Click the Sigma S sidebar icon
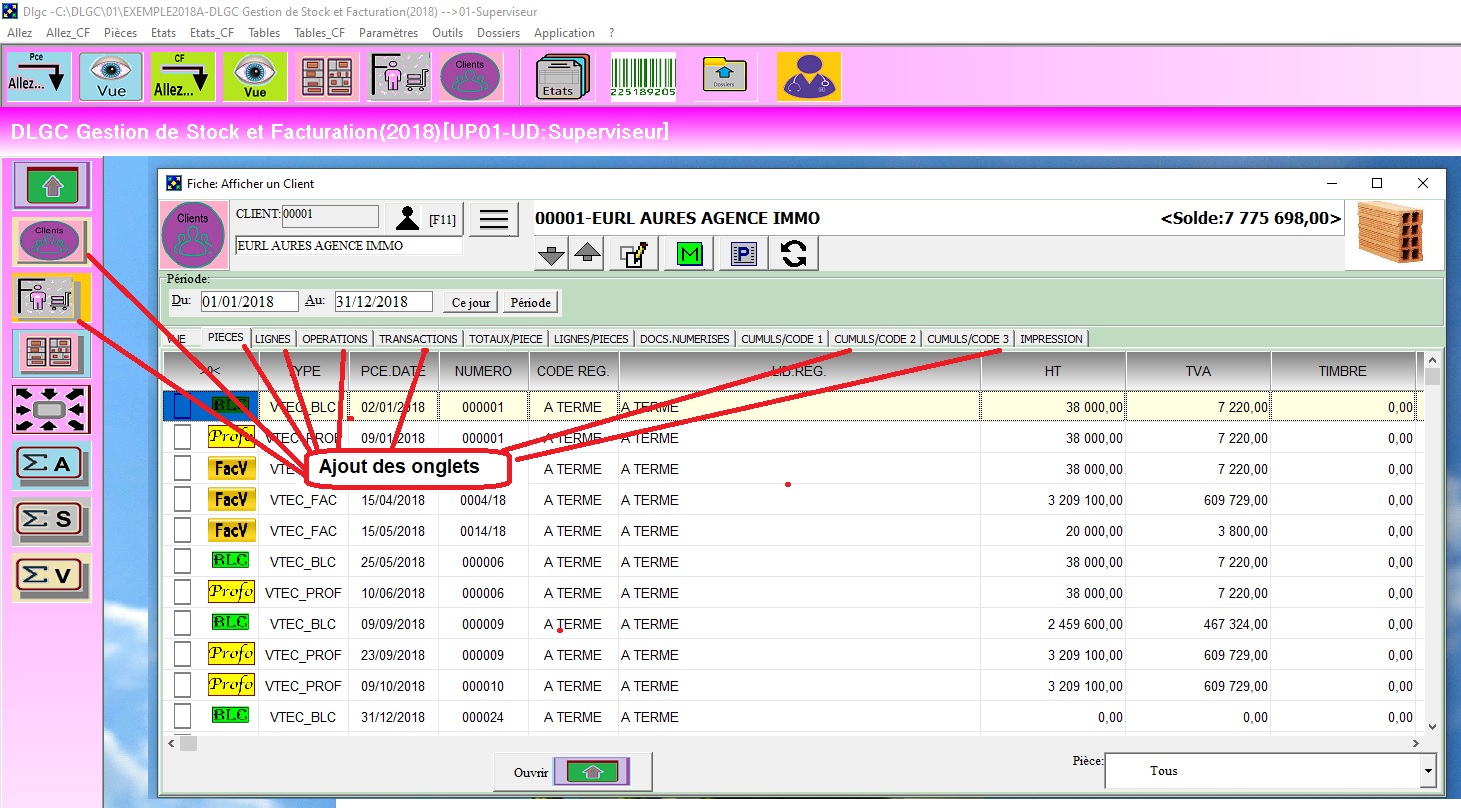Image resolution: width=1461 pixels, height=808 pixels. click(52, 521)
